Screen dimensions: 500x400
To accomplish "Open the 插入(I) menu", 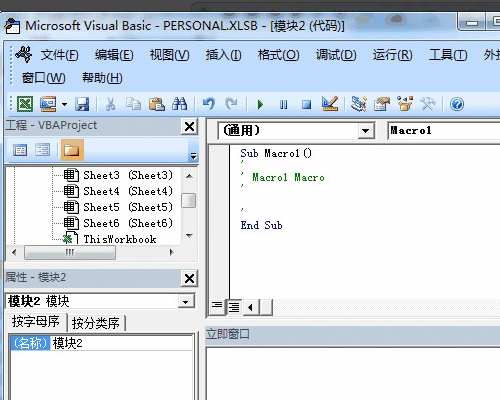I will [x=223, y=55].
